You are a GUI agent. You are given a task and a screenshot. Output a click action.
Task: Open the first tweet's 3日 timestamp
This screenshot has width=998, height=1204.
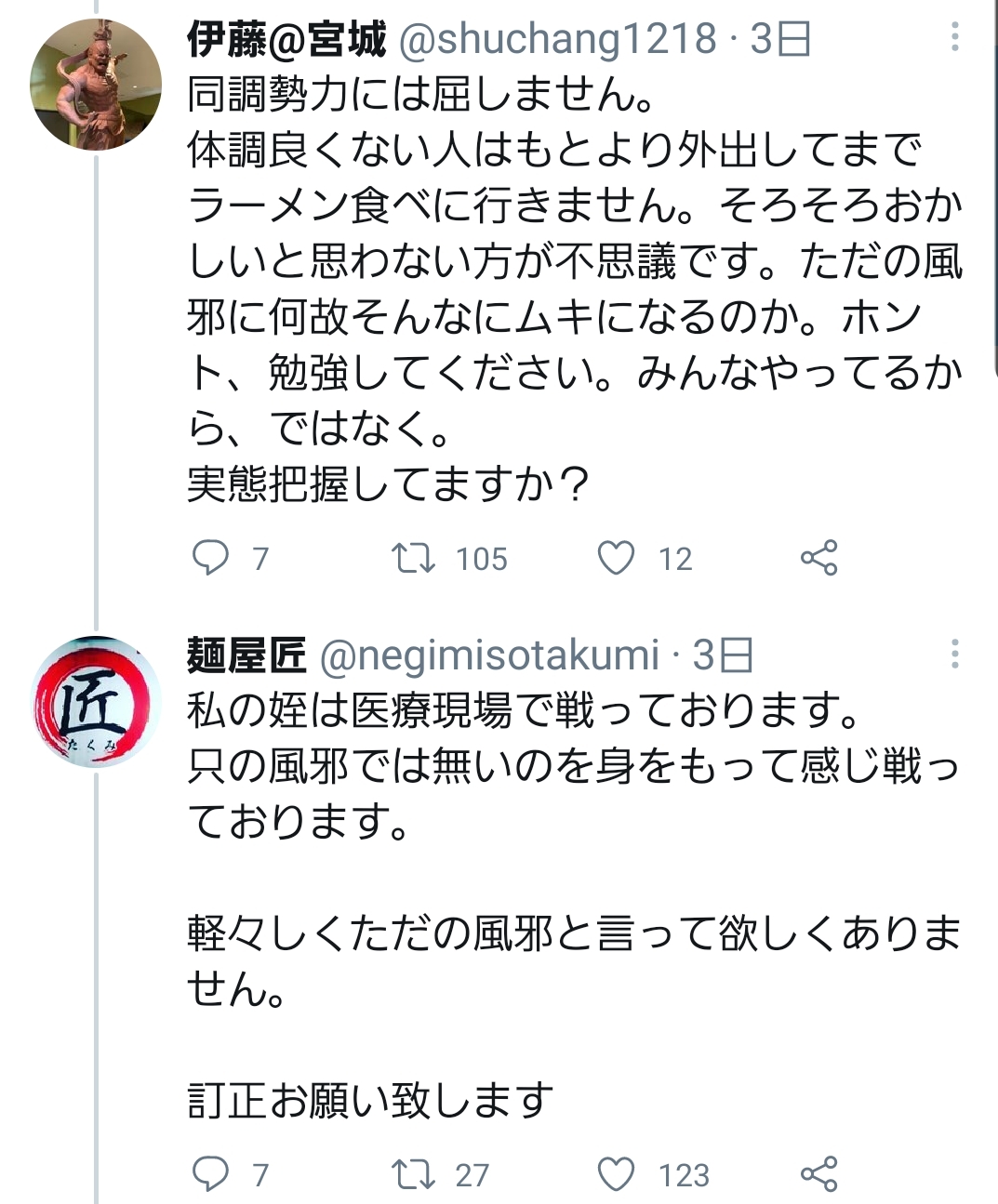(x=780, y=39)
